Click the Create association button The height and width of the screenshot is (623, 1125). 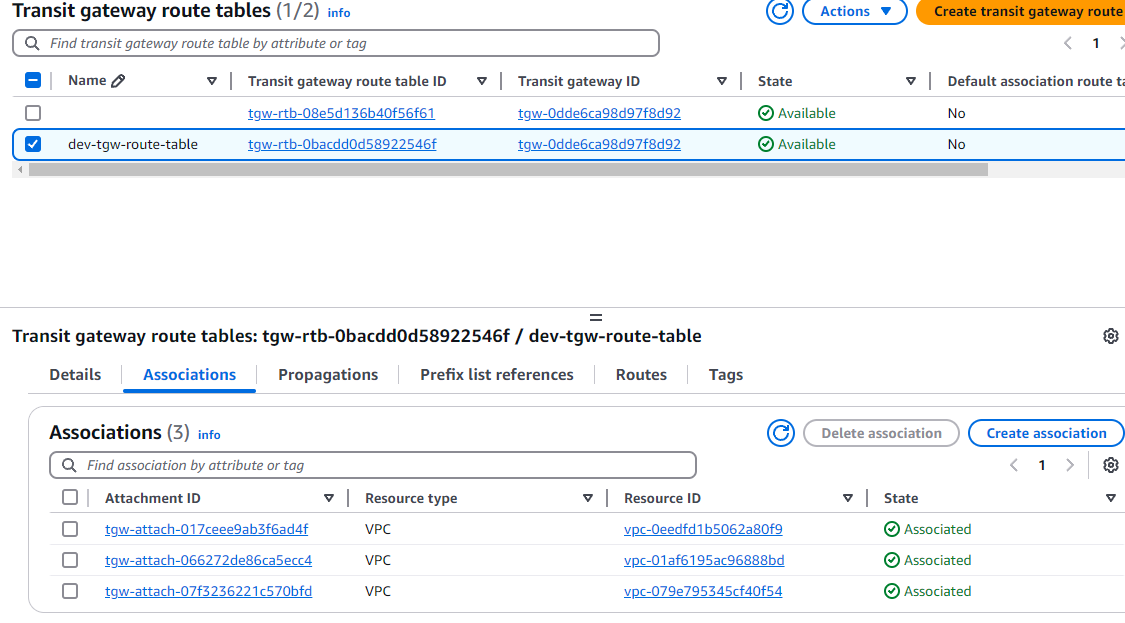(1046, 433)
